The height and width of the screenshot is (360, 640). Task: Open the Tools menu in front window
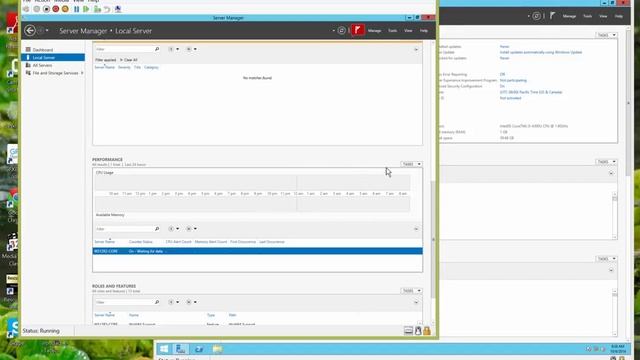click(x=392, y=31)
